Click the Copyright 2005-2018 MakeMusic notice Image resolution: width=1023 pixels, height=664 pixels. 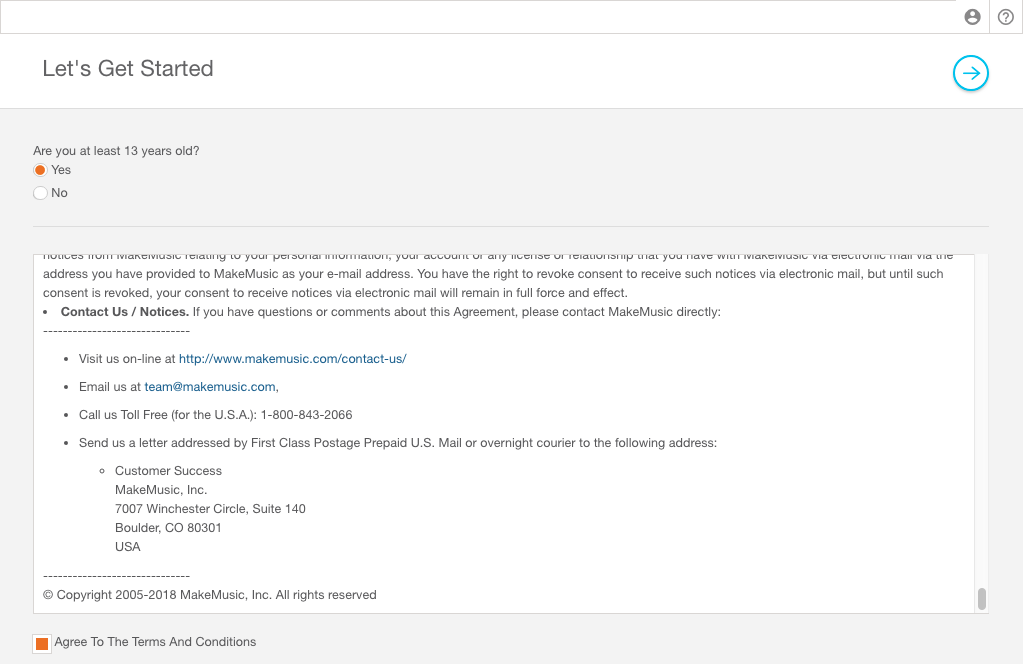[209, 595]
